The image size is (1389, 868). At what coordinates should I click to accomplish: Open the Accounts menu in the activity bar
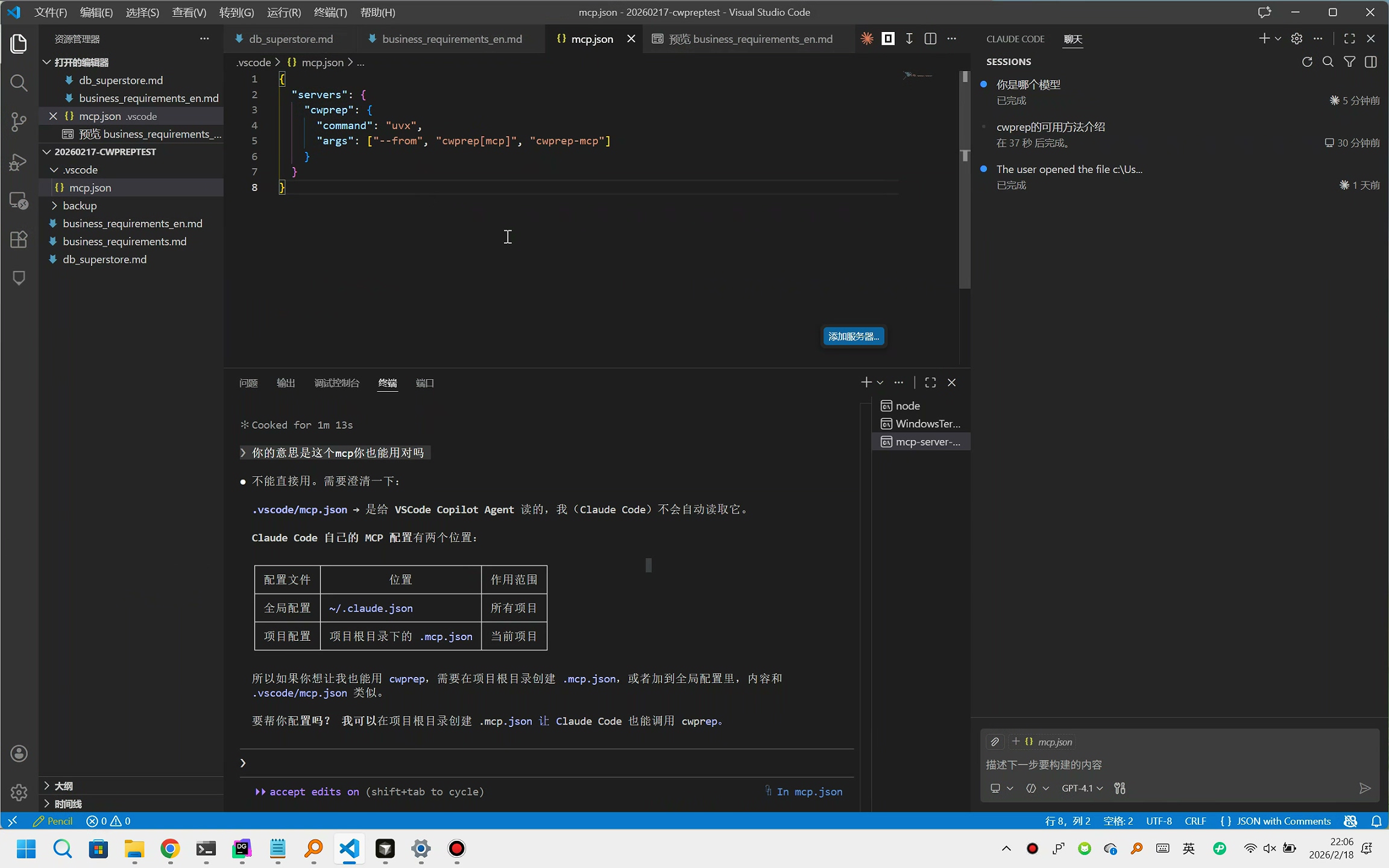click(19, 753)
